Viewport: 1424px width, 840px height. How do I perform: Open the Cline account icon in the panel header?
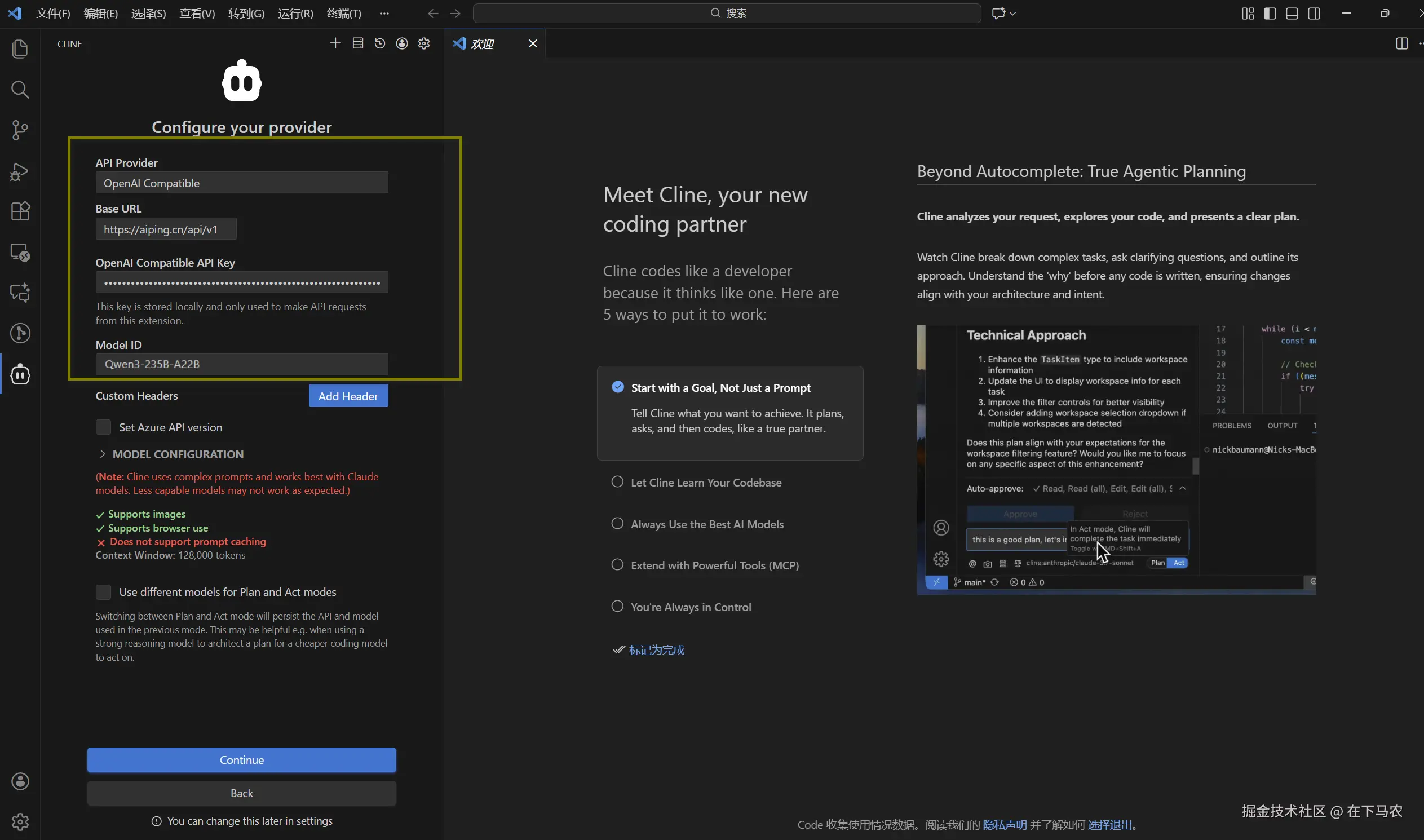(x=402, y=43)
